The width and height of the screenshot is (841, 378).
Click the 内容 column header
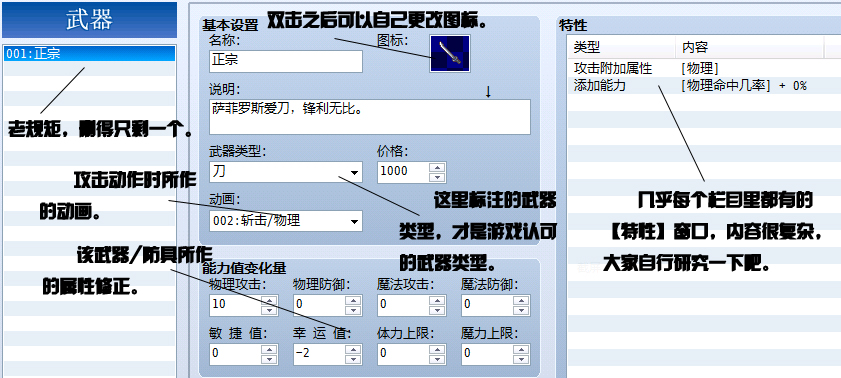(x=749, y=47)
